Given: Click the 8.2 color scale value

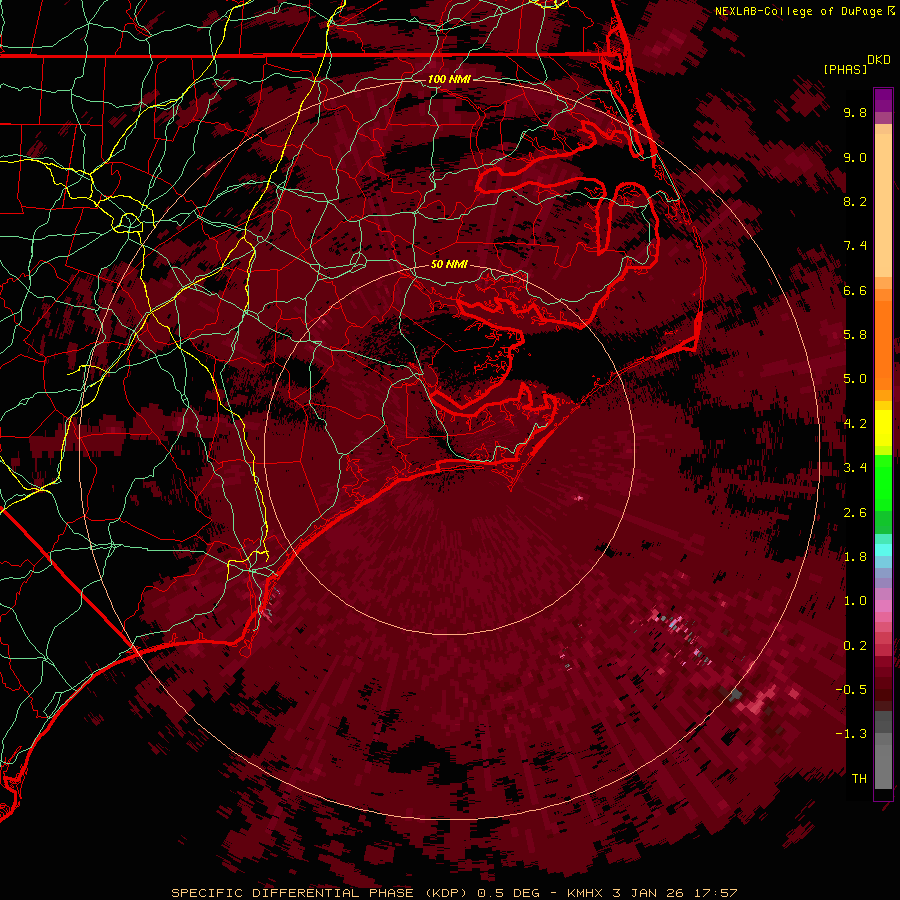Looking at the screenshot, I should pos(855,201).
